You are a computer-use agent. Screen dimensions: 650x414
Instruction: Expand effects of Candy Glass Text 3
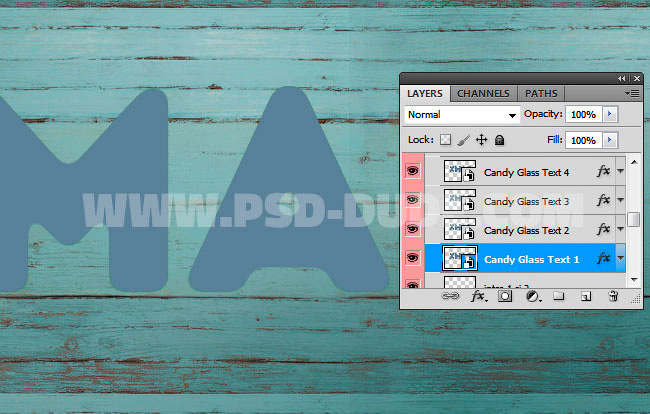(x=620, y=201)
